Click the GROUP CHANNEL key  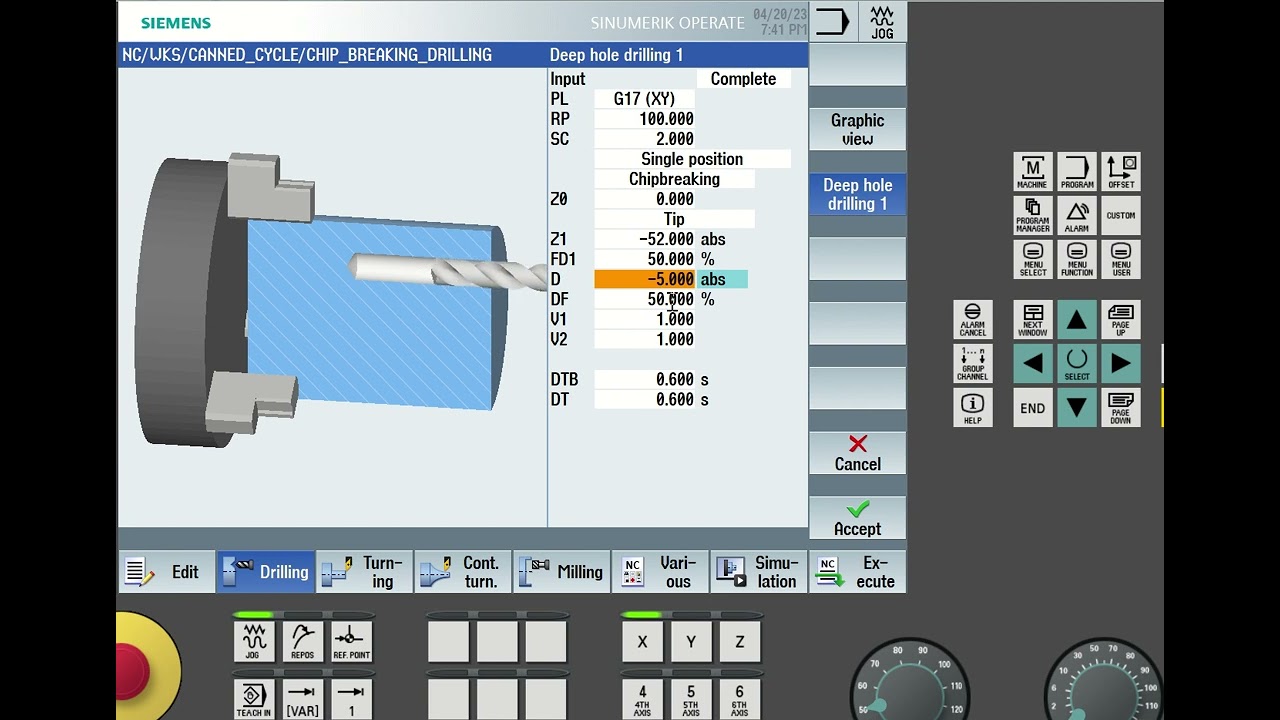(973, 364)
